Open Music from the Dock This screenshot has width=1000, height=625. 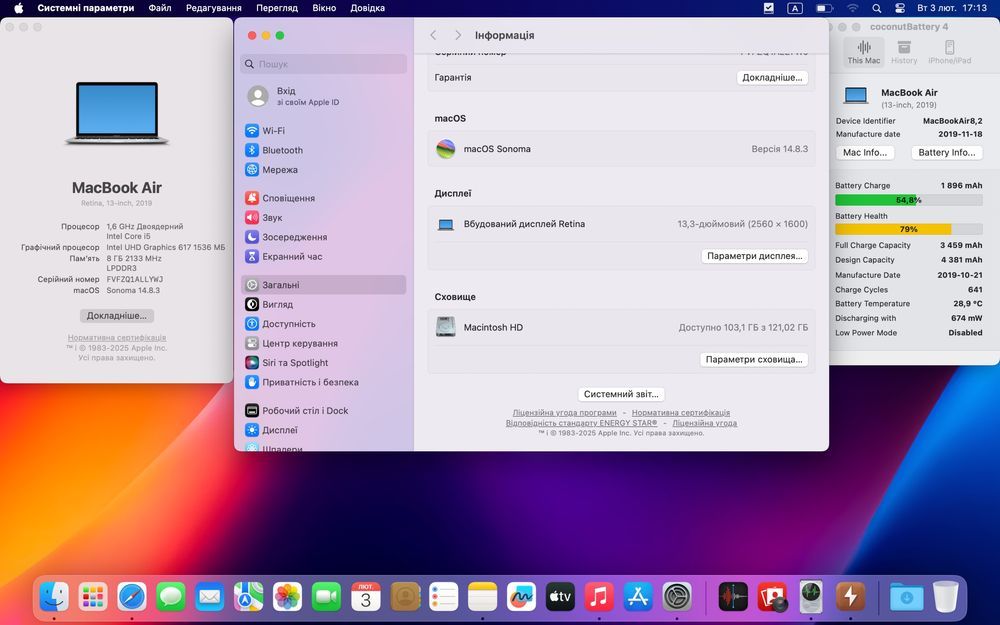pyautogui.click(x=599, y=598)
